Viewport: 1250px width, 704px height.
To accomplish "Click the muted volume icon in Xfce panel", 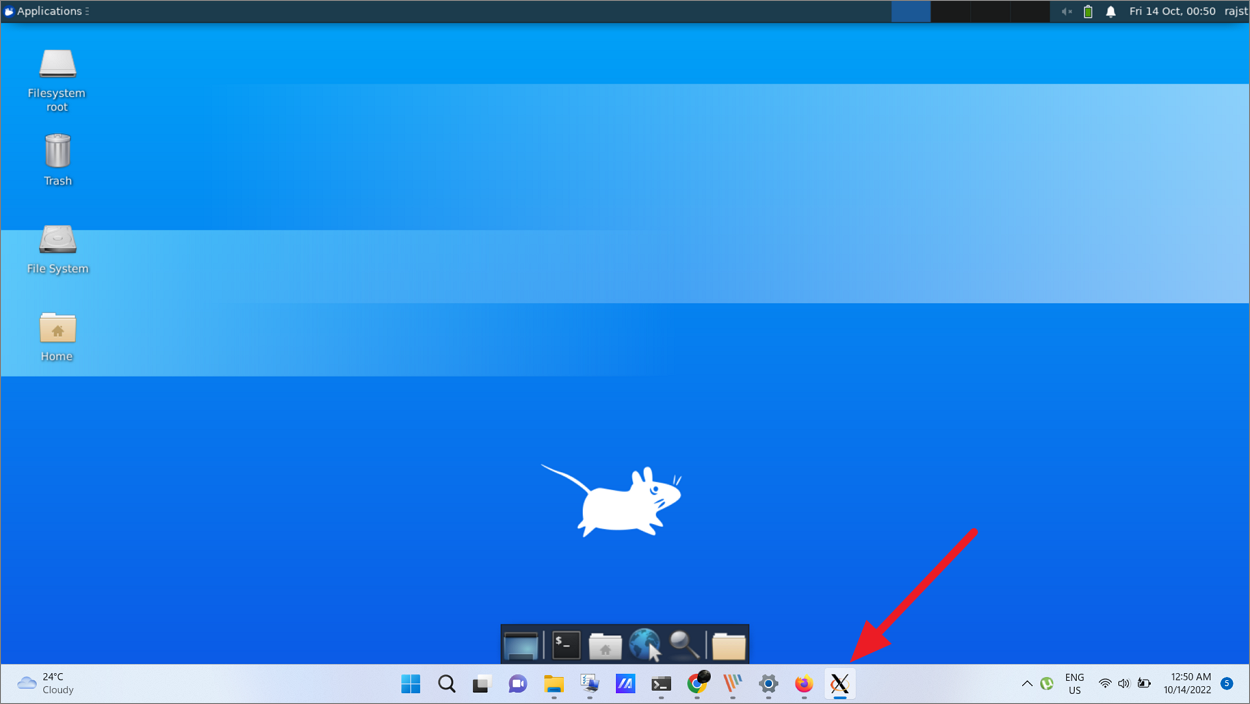I will coord(1066,12).
